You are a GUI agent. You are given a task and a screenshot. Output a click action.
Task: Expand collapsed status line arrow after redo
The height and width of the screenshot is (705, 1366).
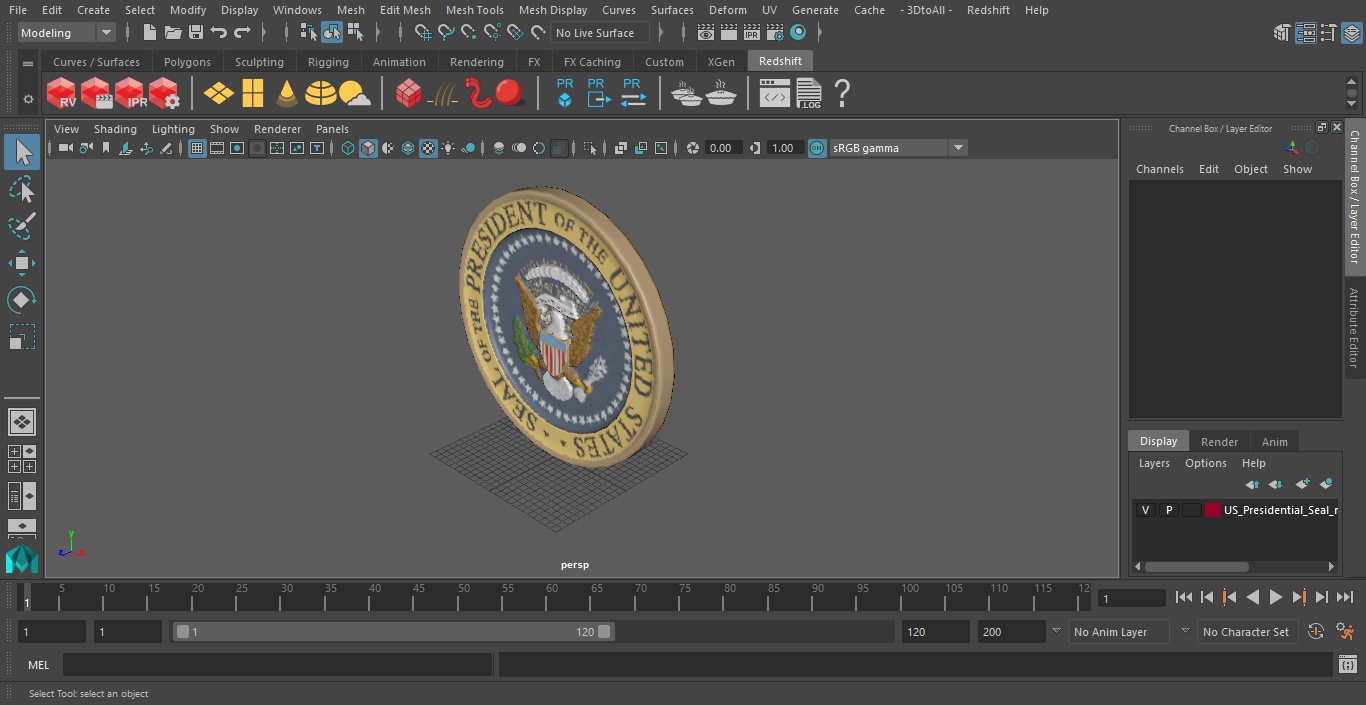[263, 33]
